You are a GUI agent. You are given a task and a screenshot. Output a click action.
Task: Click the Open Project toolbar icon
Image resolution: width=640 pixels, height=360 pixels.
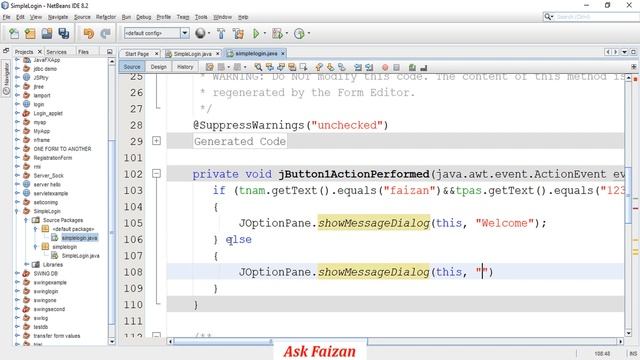(x=47, y=33)
